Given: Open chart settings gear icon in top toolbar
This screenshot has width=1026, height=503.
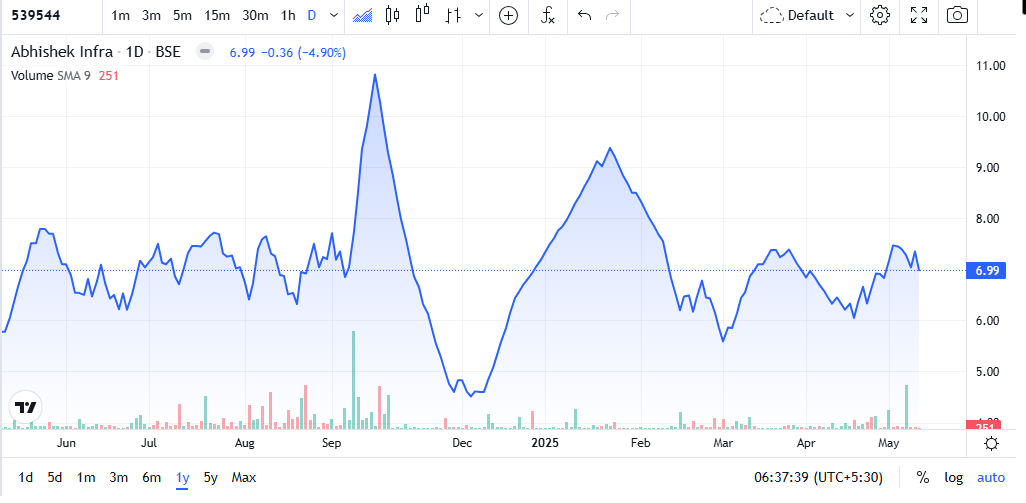Looking at the screenshot, I should coord(880,16).
